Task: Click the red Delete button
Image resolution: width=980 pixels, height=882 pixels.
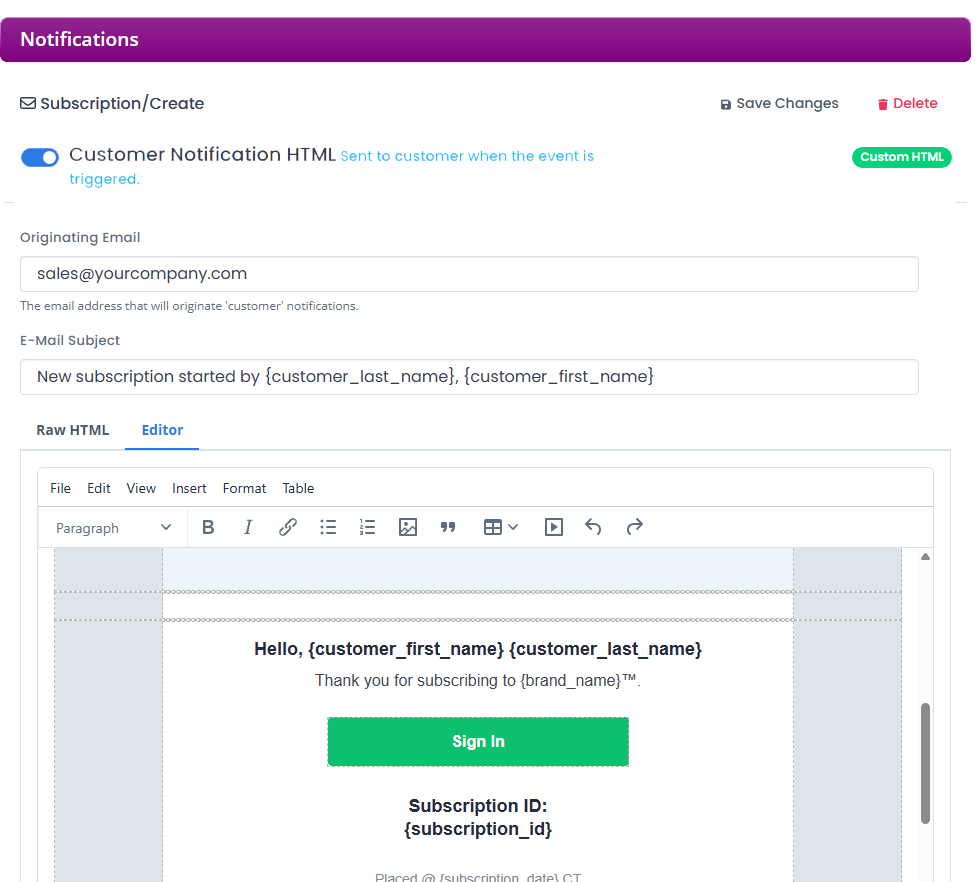Action: pyautogui.click(x=907, y=103)
